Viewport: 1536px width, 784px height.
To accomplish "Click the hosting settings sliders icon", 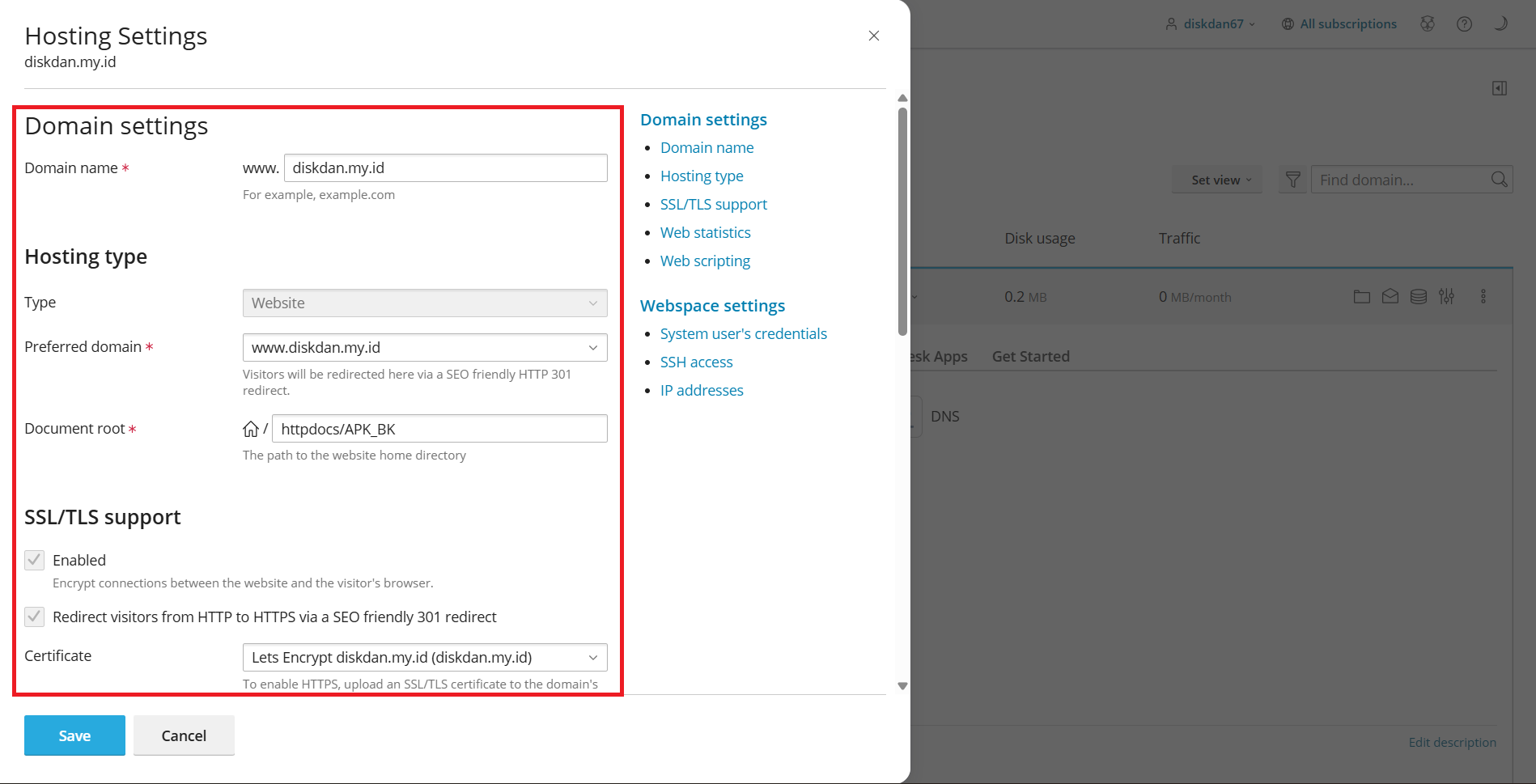I will point(1447,297).
